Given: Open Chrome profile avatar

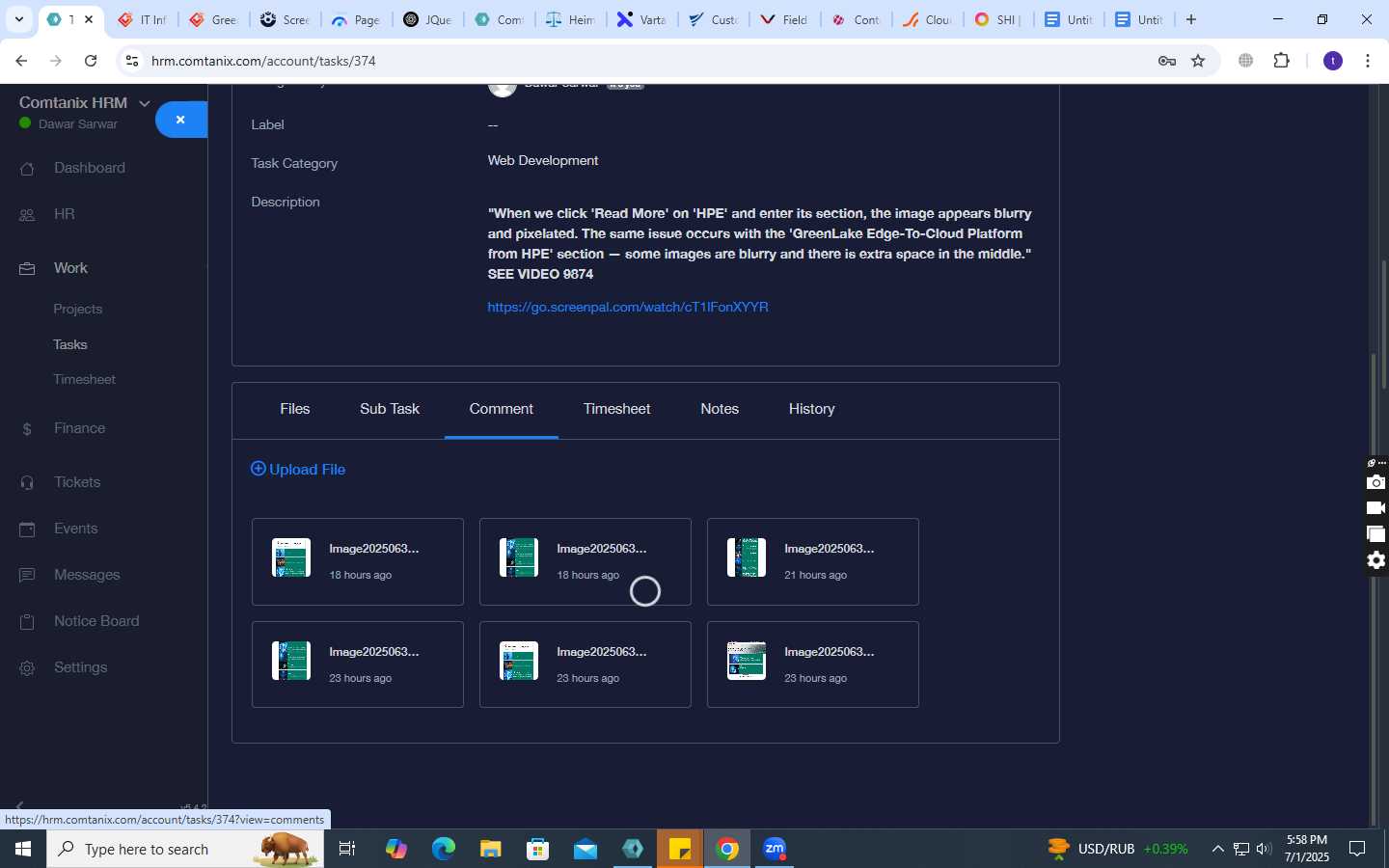Looking at the screenshot, I should (x=1333, y=61).
